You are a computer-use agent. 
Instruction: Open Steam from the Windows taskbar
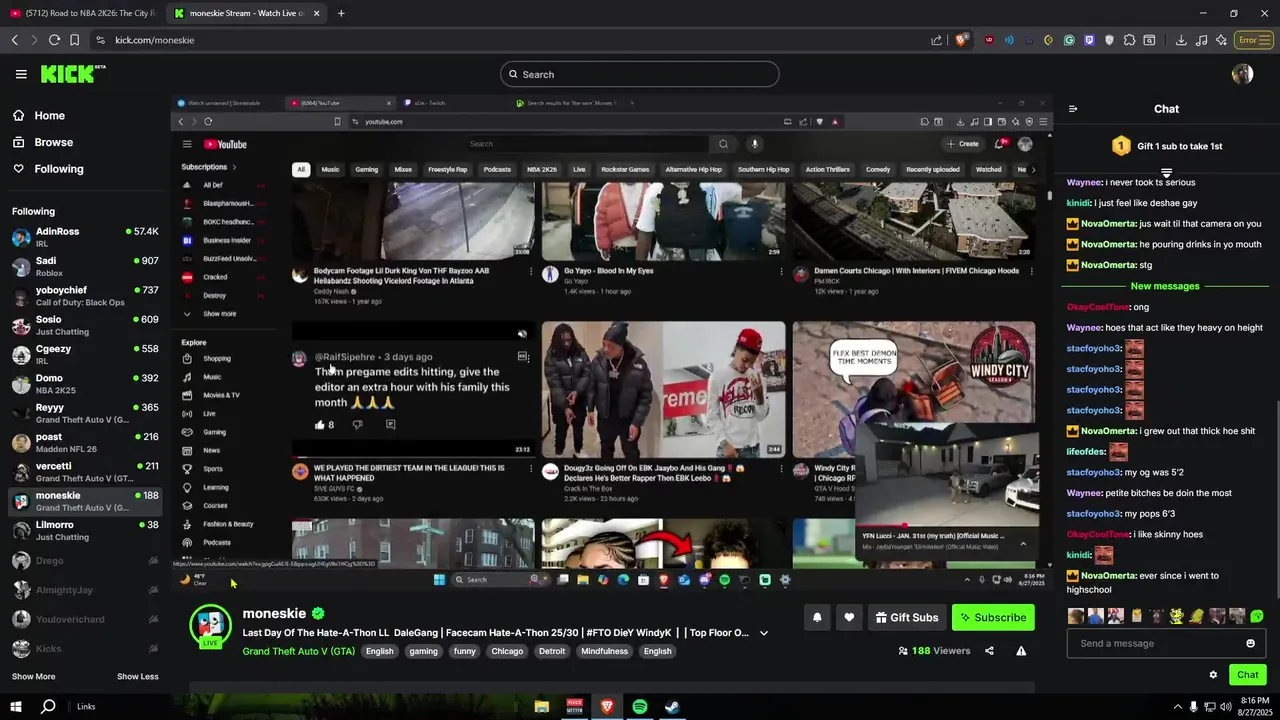(x=673, y=707)
